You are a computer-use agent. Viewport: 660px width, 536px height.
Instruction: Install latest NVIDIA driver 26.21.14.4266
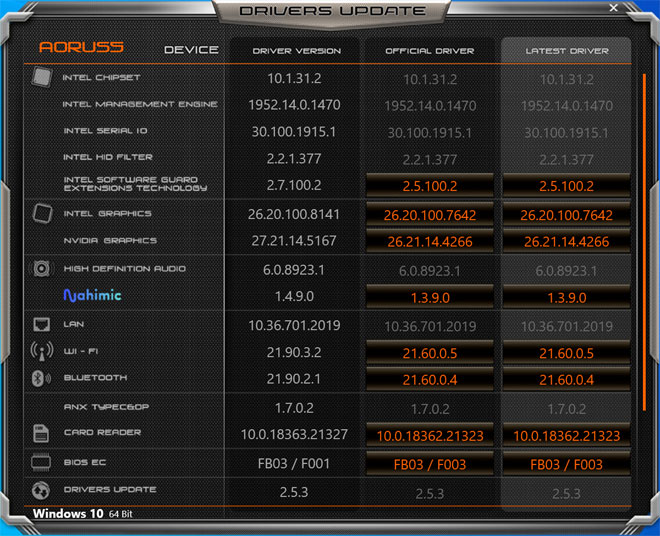coord(566,241)
